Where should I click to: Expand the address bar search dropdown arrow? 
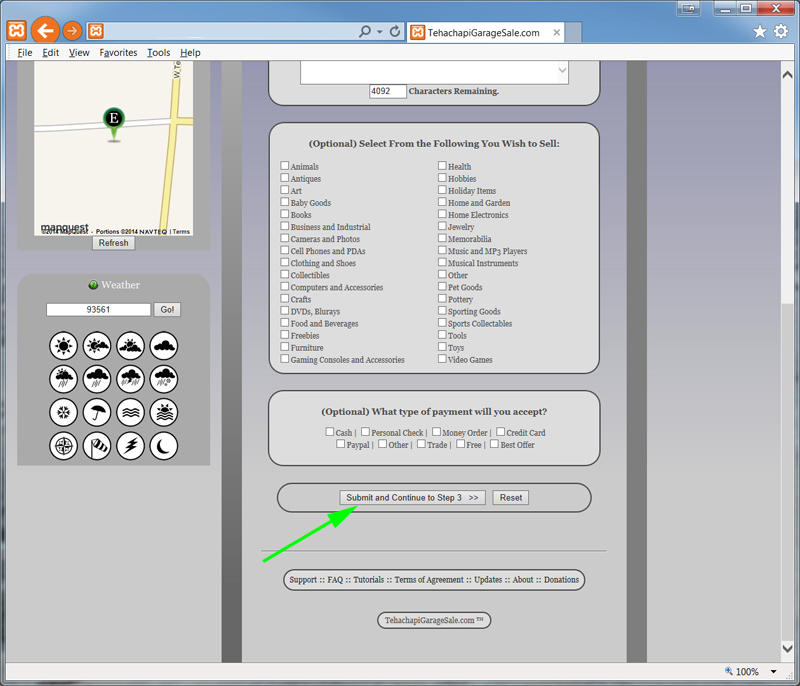[380, 32]
